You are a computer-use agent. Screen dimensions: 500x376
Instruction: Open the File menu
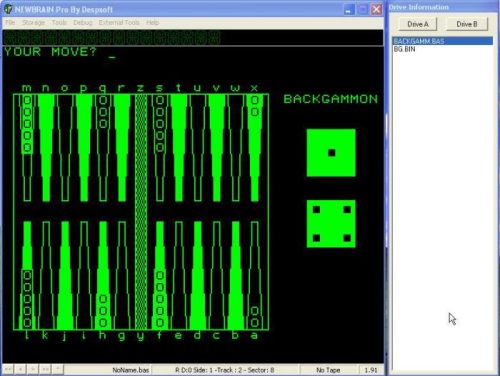(x=10, y=23)
